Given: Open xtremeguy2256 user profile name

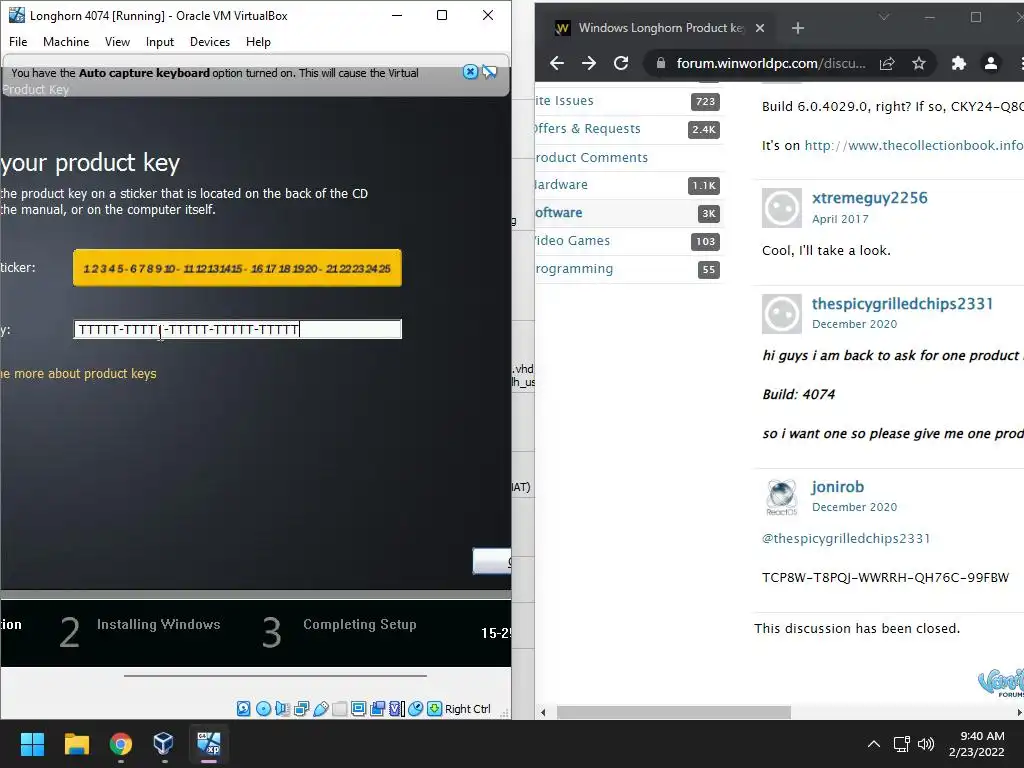Looking at the screenshot, I should coord(869,198).
